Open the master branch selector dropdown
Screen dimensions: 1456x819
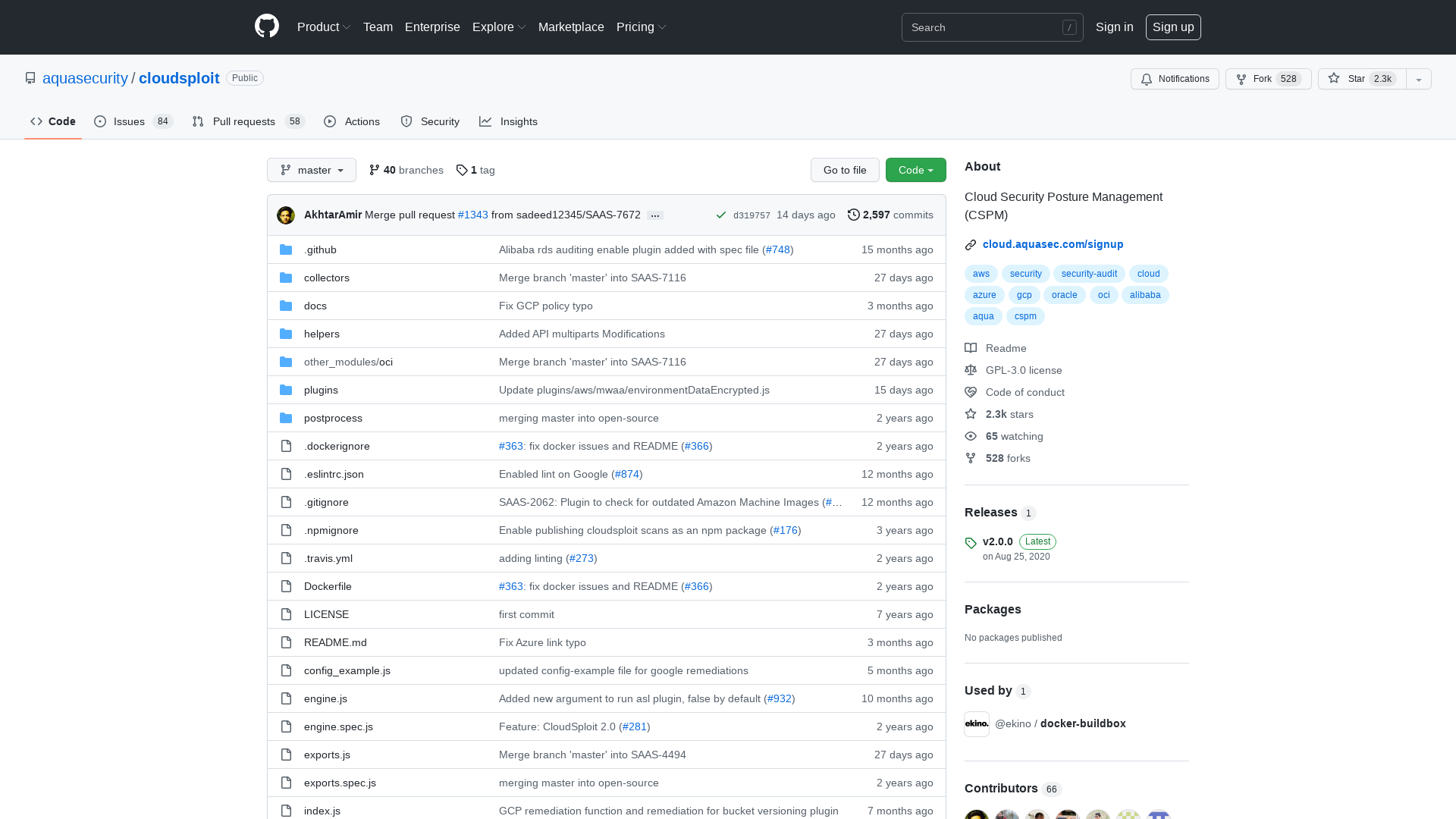(312, 170)
